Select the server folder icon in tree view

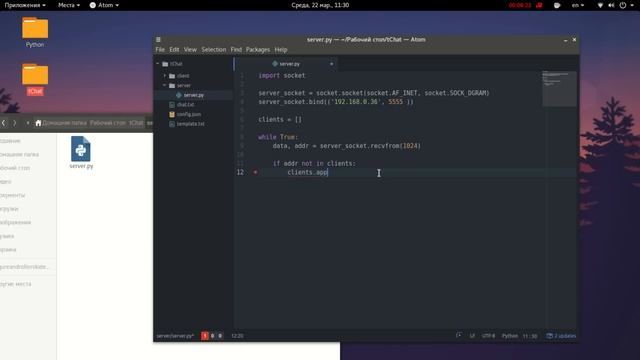pyautogui.click(x=172, y=85)
